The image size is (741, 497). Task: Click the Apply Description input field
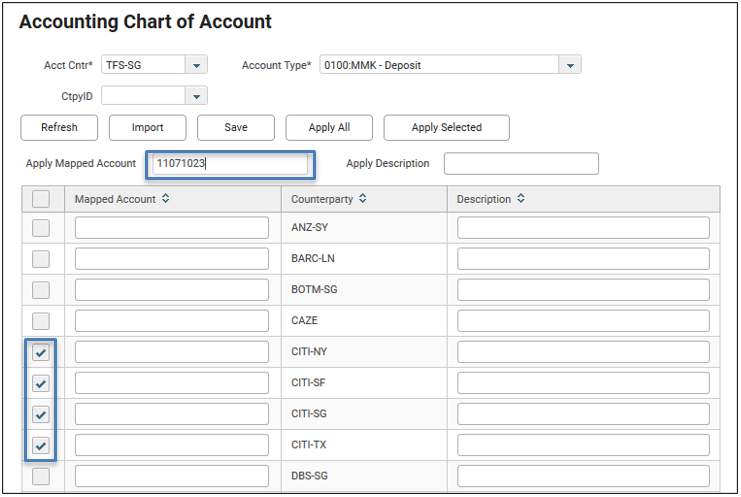click(x=521, y=164)
